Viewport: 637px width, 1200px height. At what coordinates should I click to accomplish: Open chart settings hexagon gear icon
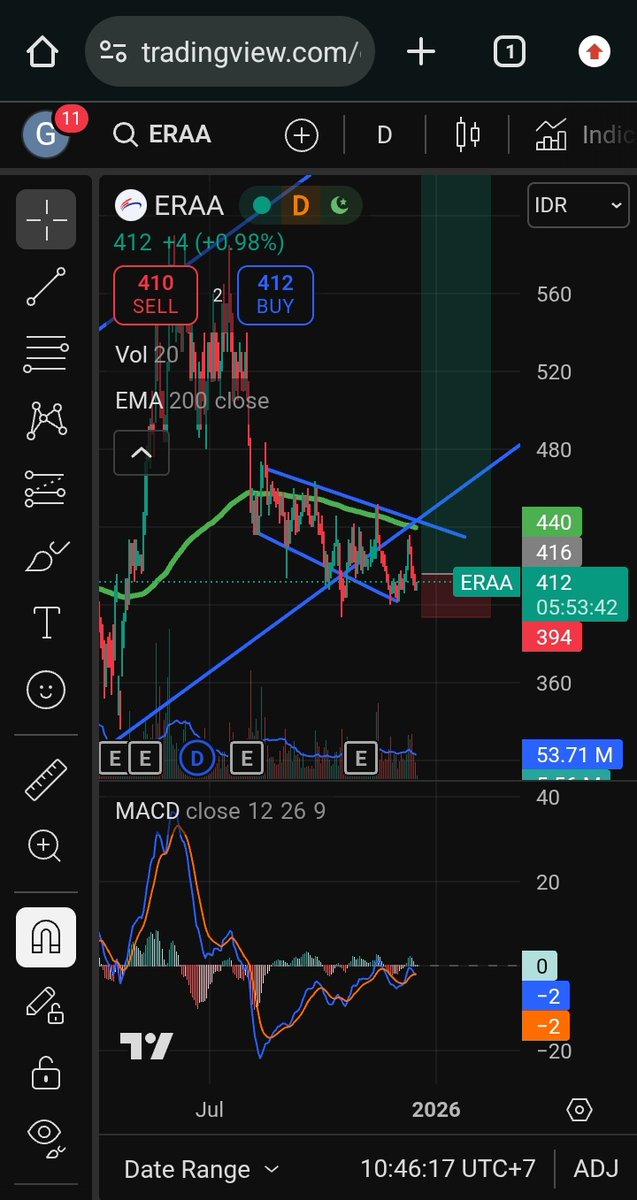tap(579, 1109)
